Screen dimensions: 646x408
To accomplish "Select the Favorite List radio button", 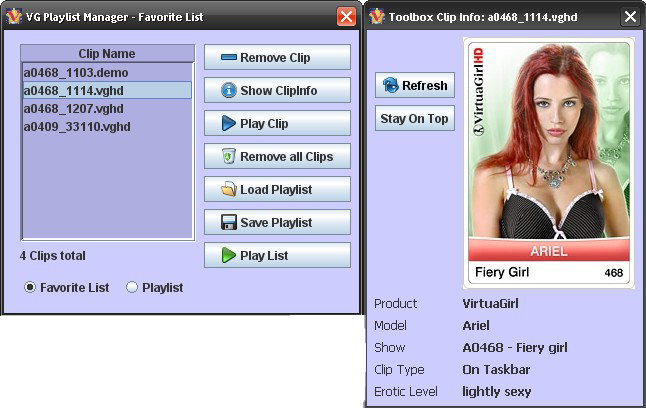I will (x=30, y=288).
